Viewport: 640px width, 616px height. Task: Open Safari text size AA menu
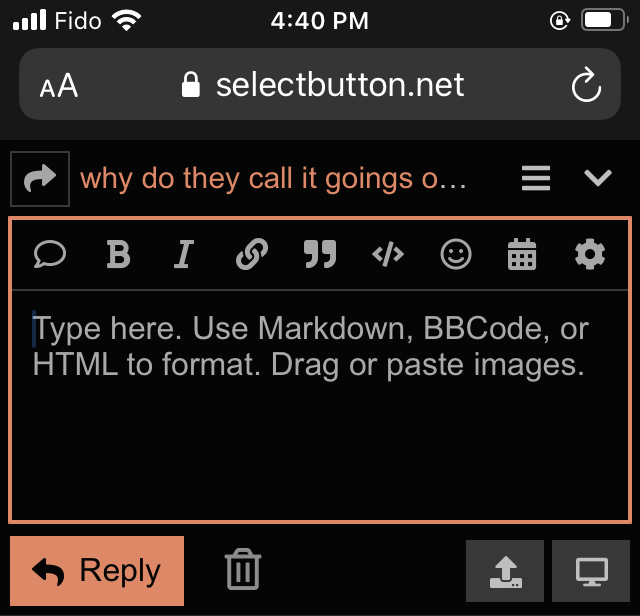point(58,86)
